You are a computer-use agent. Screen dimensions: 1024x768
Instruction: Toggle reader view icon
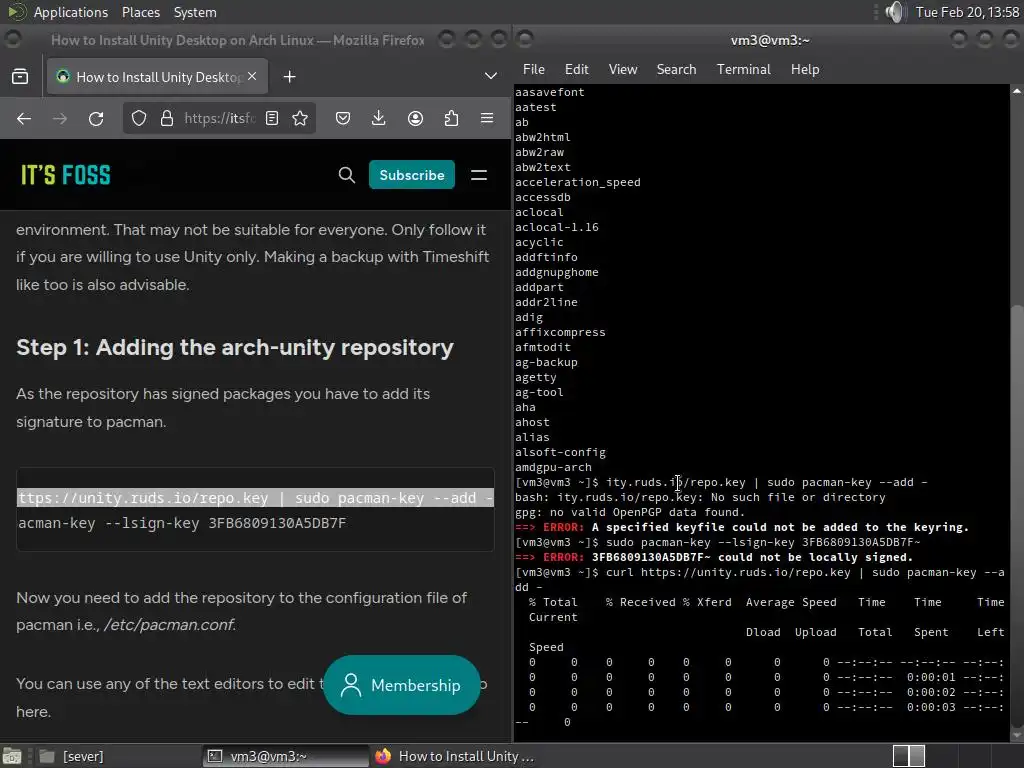point(272,118)
